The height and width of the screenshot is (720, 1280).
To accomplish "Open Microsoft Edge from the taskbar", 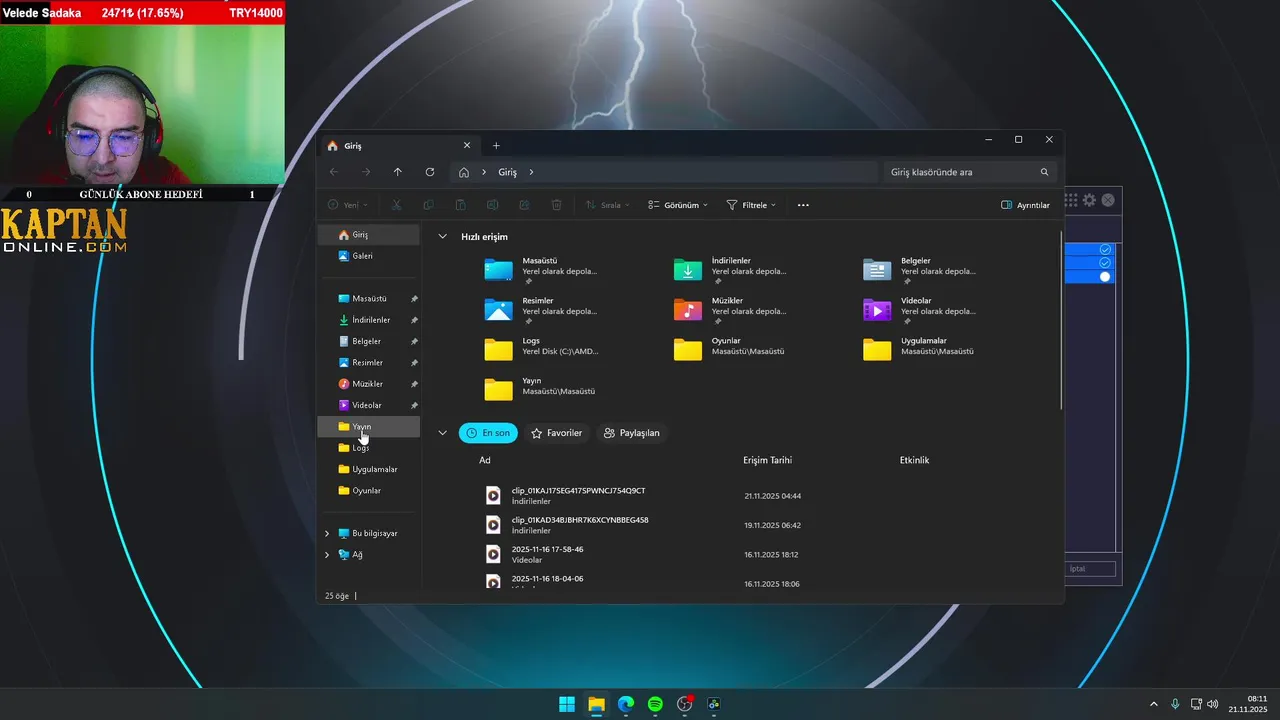I will (x=626, y=704).
